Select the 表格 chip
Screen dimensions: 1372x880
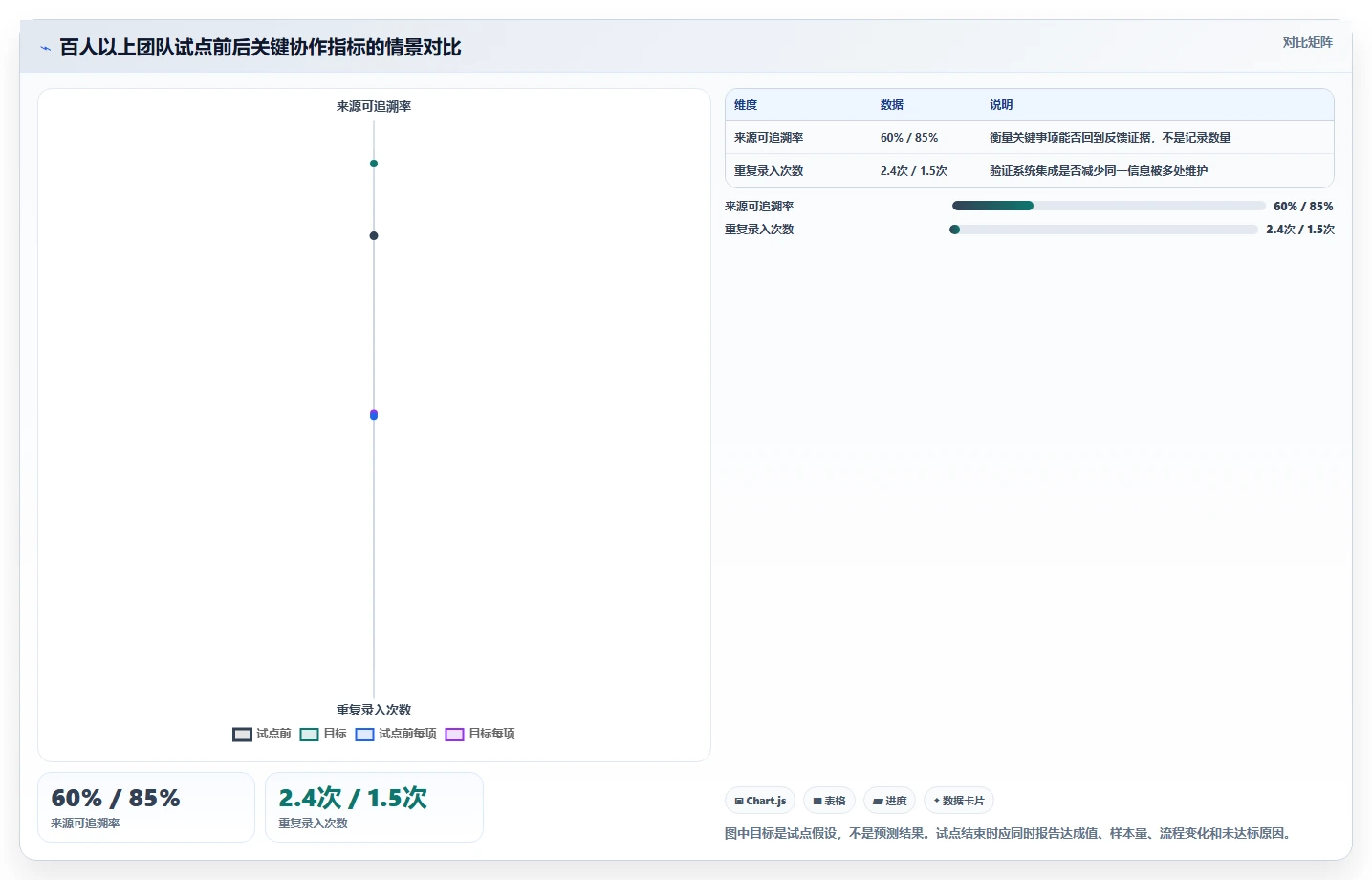(829, 801)
